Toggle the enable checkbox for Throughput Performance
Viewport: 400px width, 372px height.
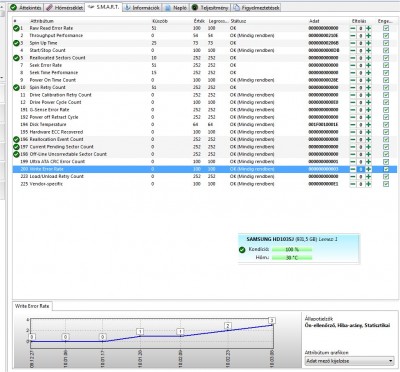(386, 36)
